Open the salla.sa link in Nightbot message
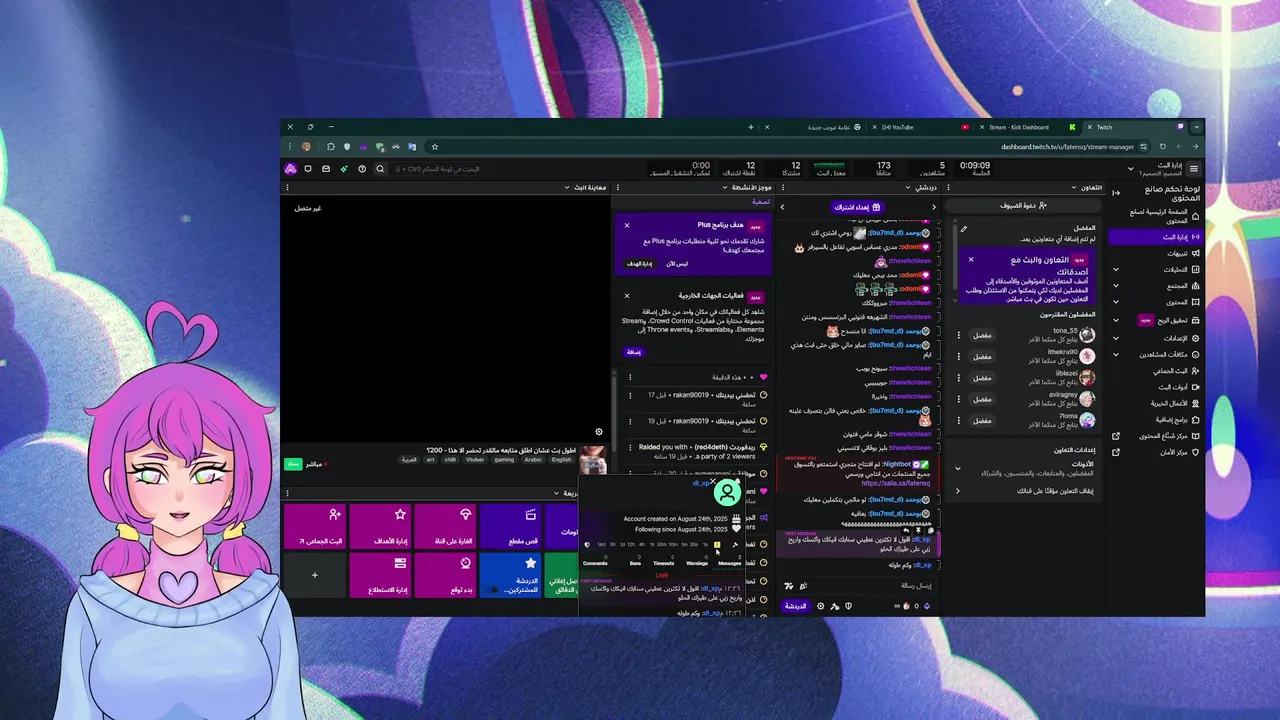This screenshot has width=1280, height=720. point(896,483)
